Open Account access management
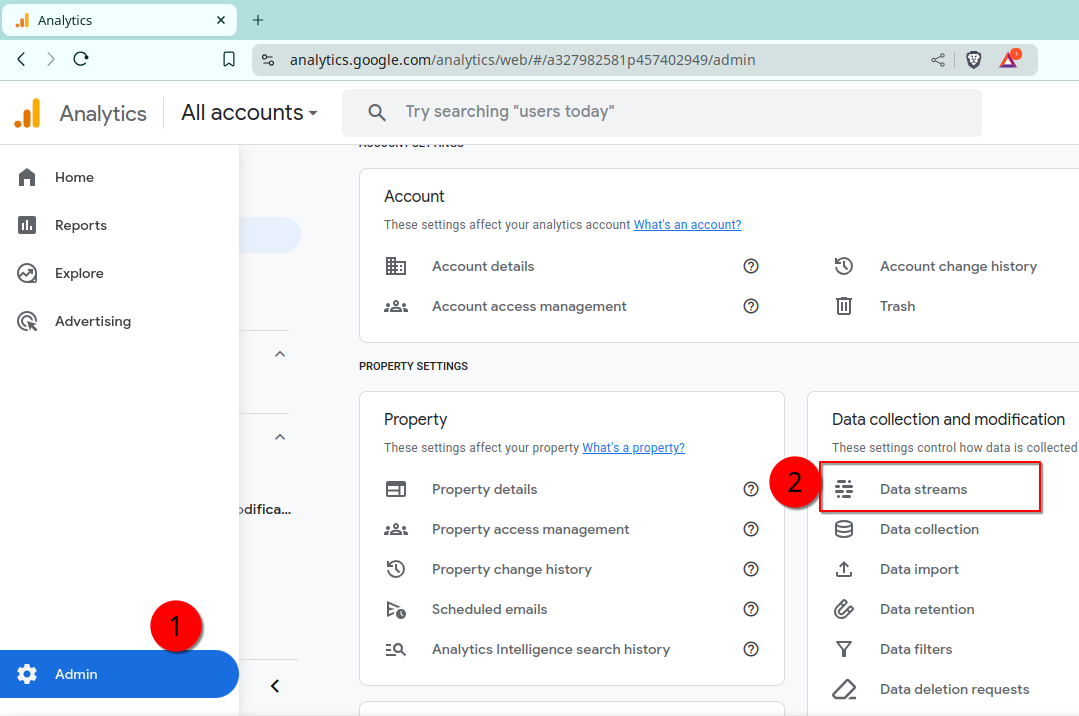Image resolution: width=1079 pixels, height=716 pixels. [529, 306]
